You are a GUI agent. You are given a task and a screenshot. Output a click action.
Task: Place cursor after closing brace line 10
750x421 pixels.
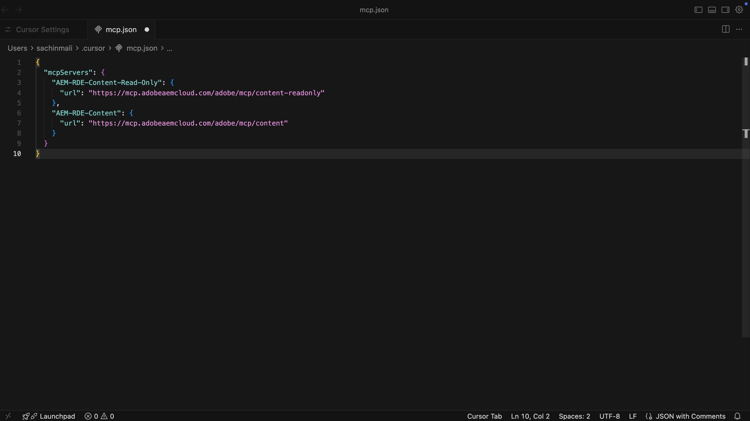pos(41,154)
